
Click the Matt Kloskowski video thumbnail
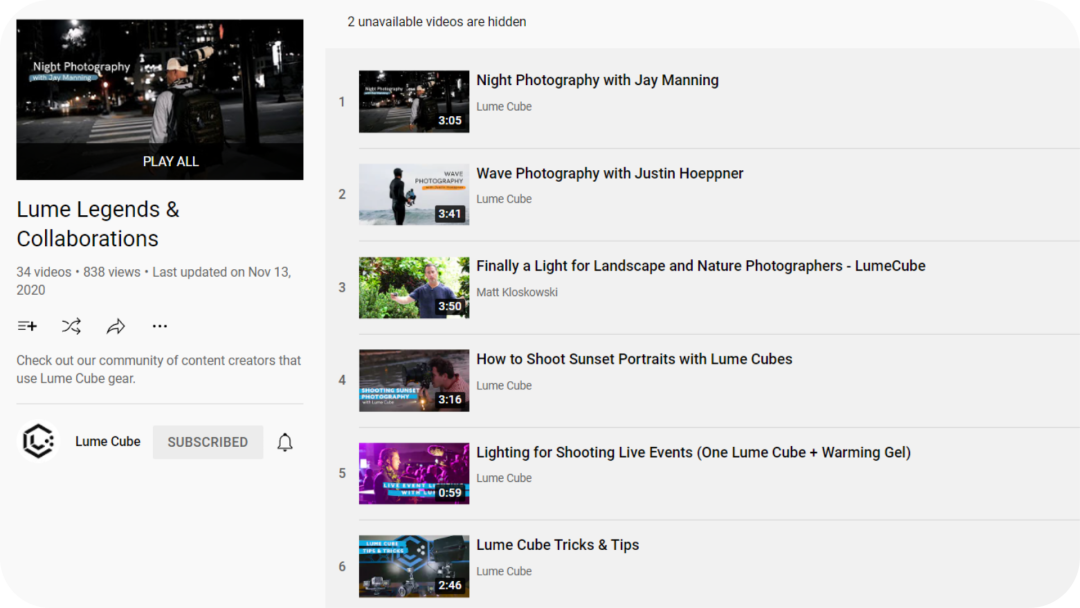(414, 288)
